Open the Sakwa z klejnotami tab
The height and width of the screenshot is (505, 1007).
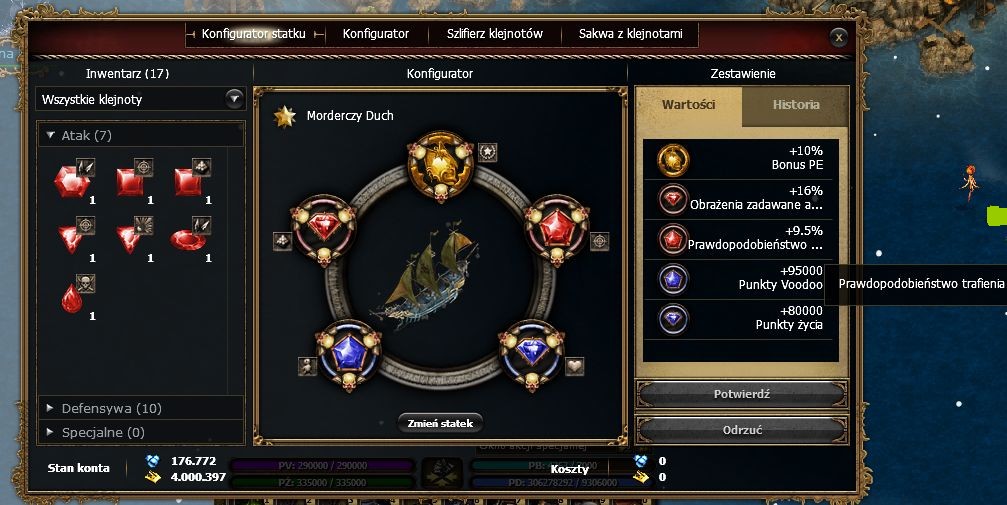pyautogui.click(x=631, y=34)
